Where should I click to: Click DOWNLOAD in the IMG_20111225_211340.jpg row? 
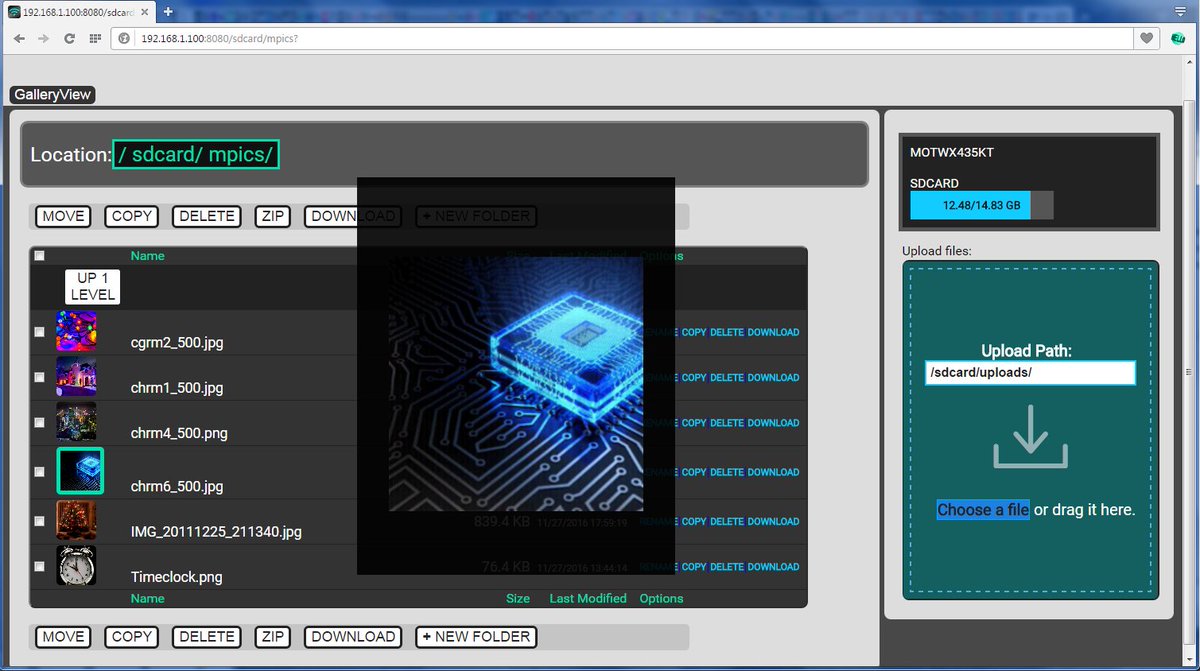tap(774, 521)
